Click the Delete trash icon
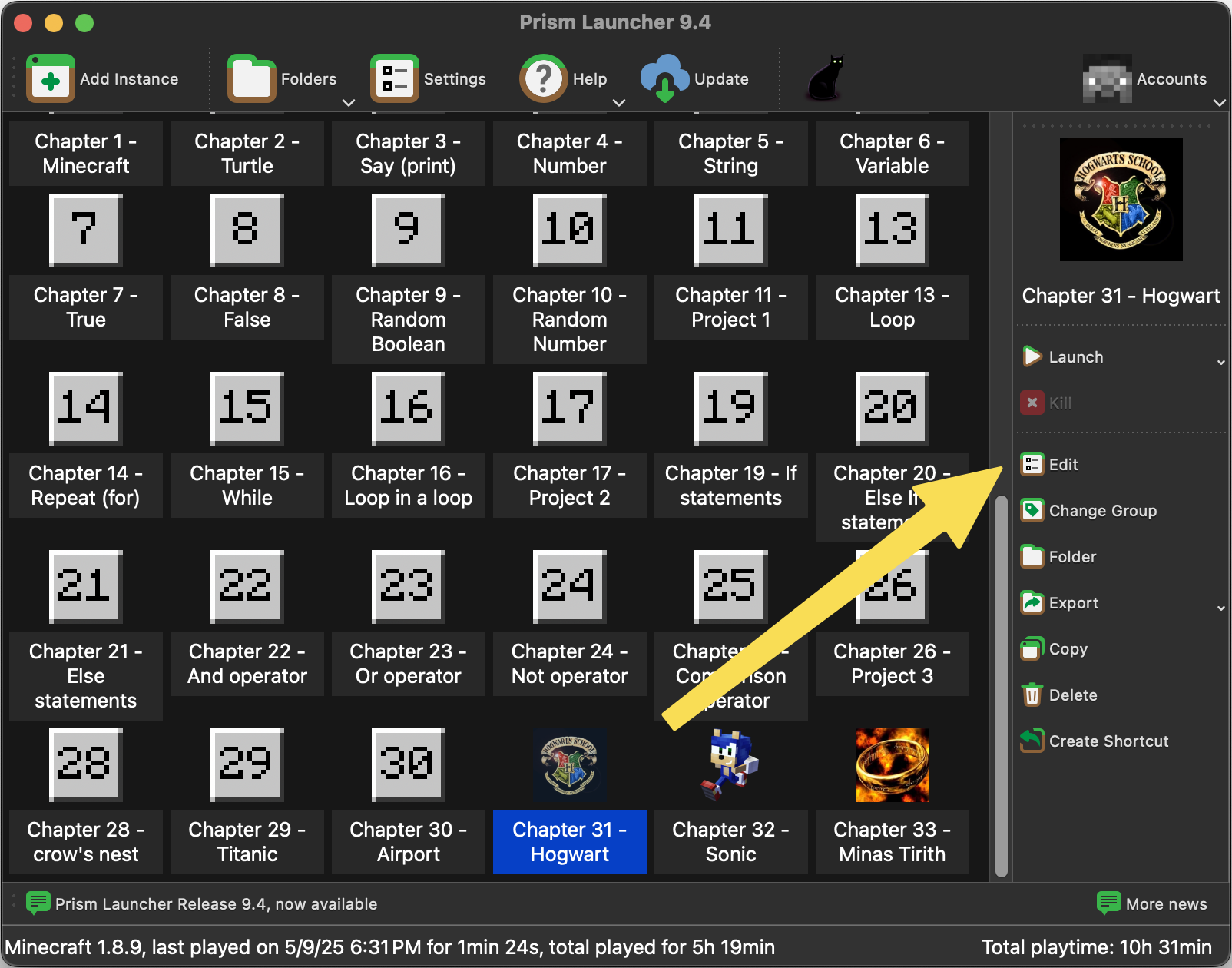 coord(1032,695)
